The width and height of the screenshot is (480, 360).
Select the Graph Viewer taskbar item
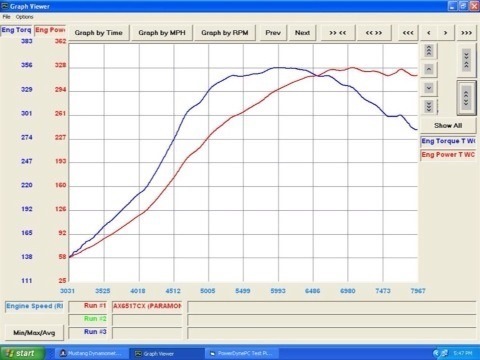[x=167, y=354]
